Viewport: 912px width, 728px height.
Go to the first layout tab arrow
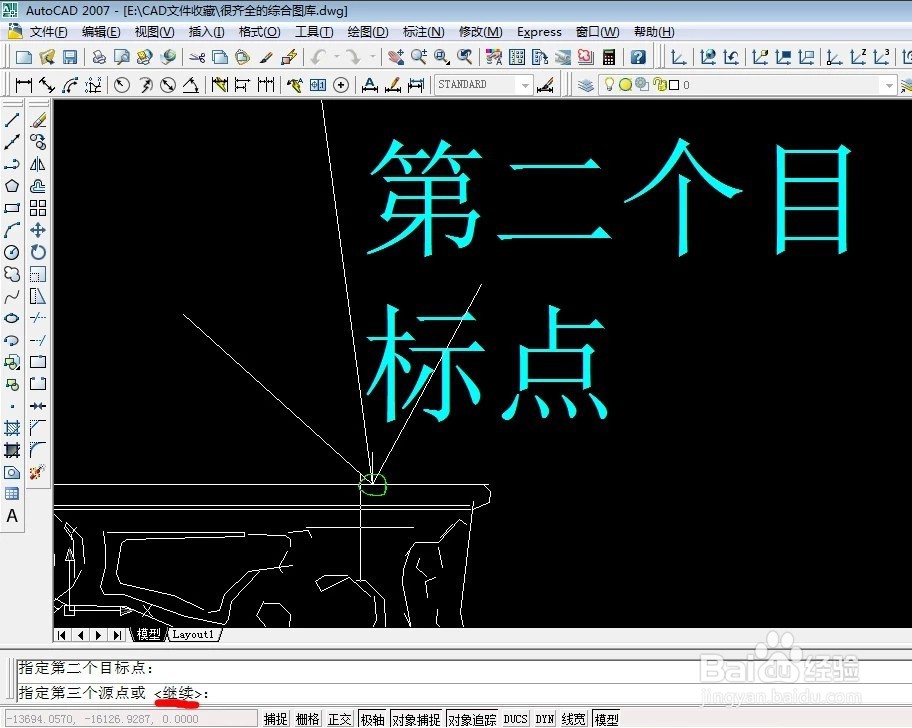(62, 635)
